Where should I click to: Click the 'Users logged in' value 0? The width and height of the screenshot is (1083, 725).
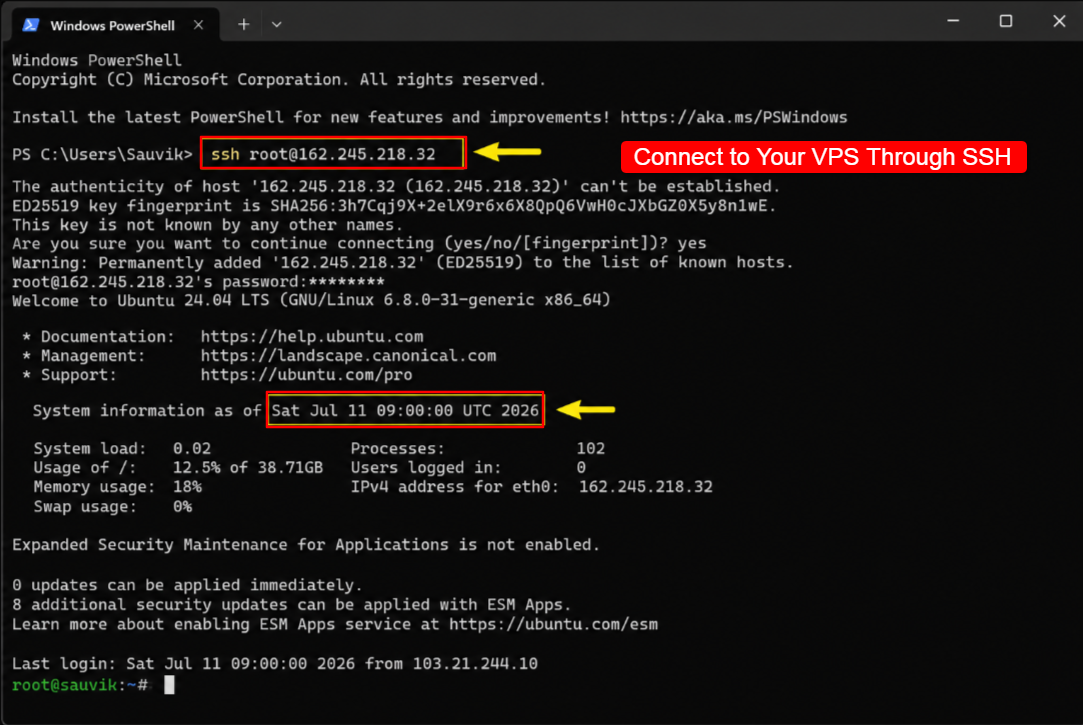[582, 468]
